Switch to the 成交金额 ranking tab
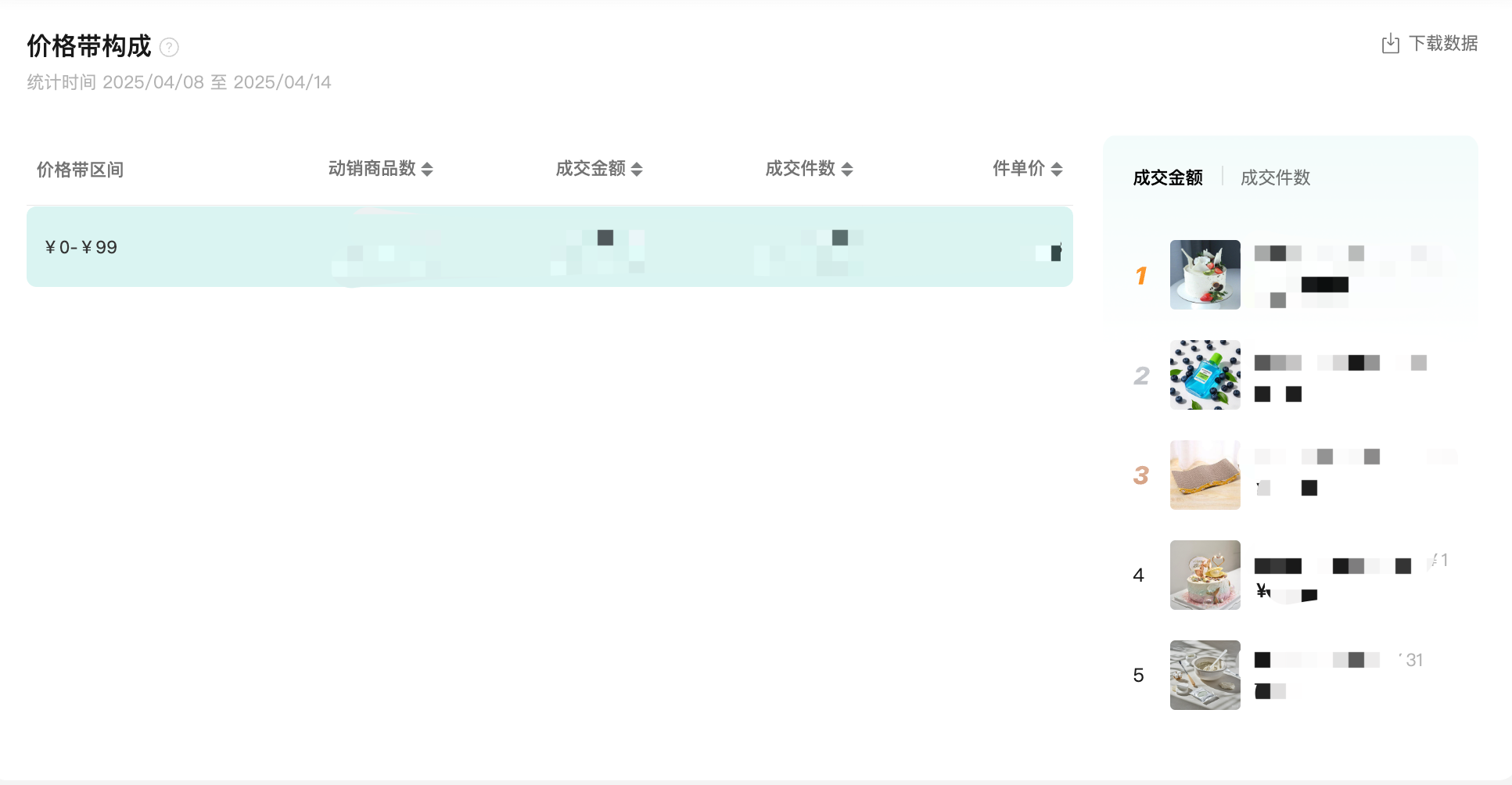The height and width of the screenshot is (785, 1512). click(1167, 177)
